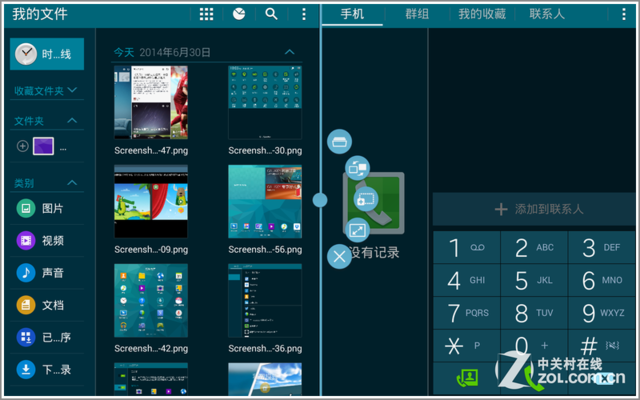640x400 pixels.
Task: Open Videos category 视频
Action: [x=47, y=240]
